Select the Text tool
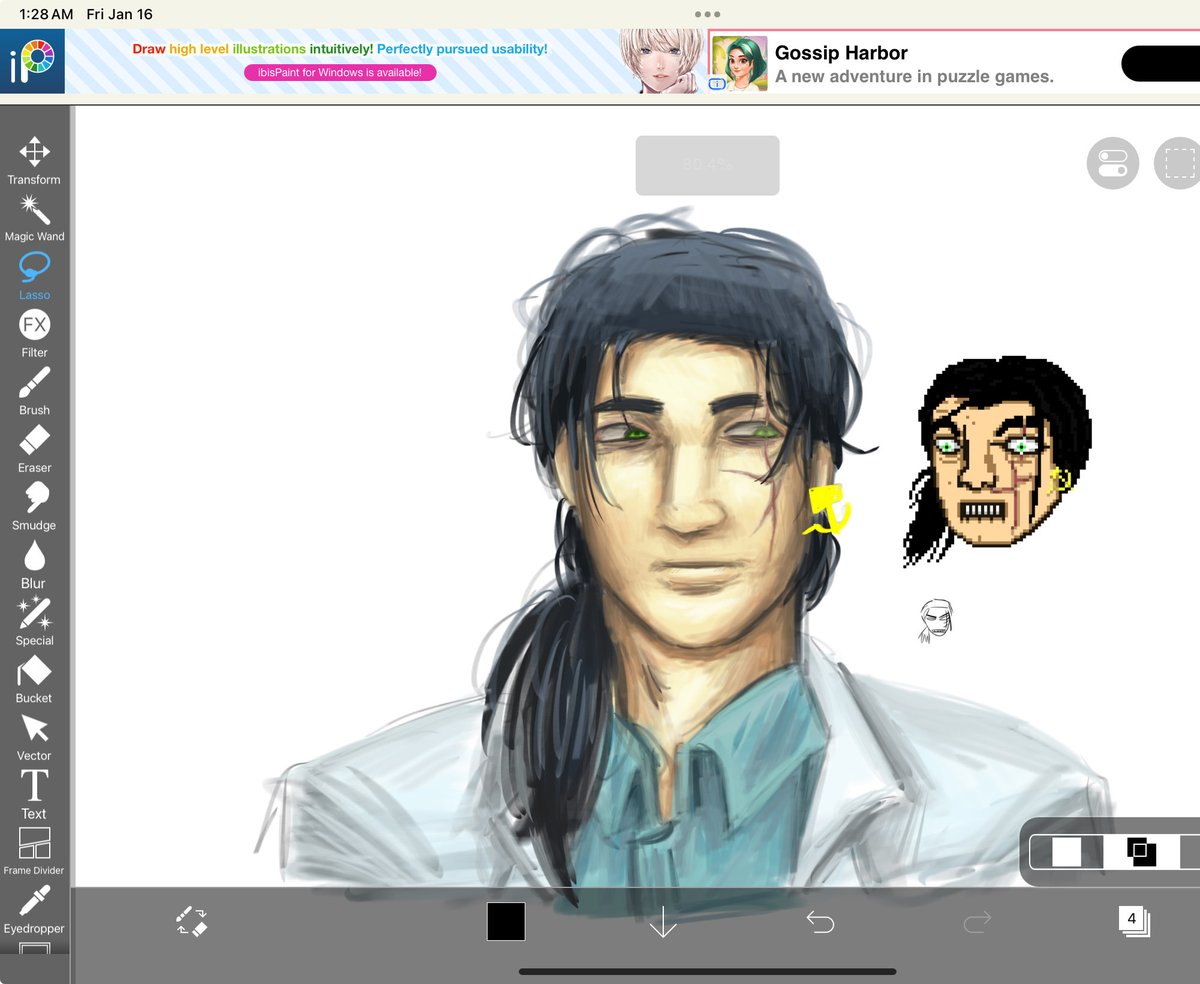The width and height of the screenshot is (1200, 984). (34, 794)
